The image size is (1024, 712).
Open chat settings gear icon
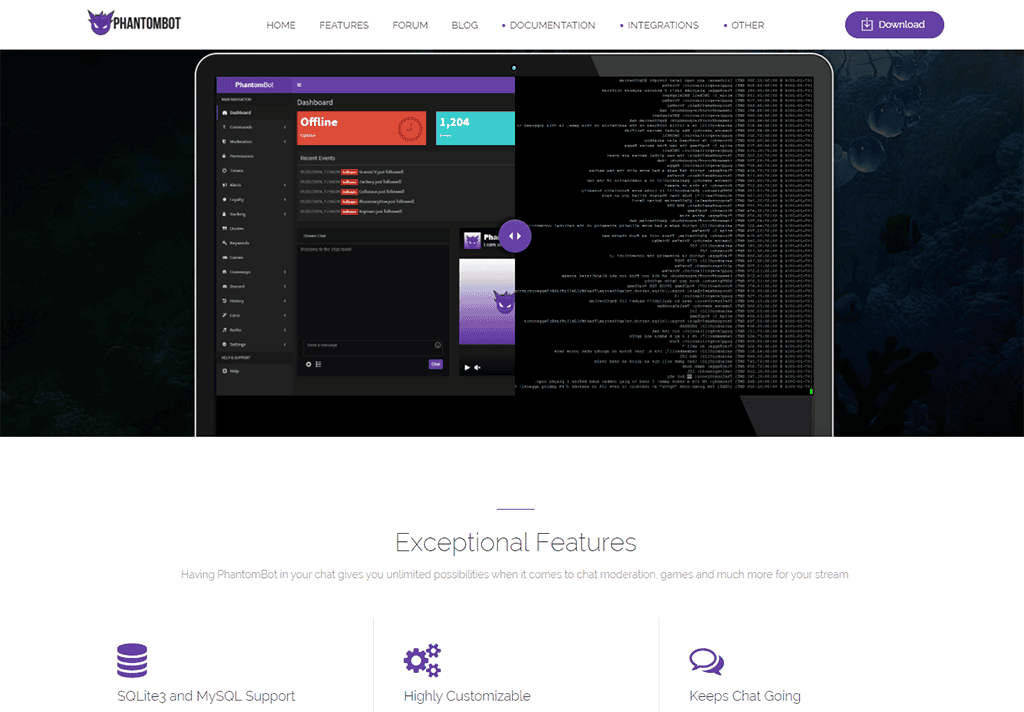[x=308, y=364]
